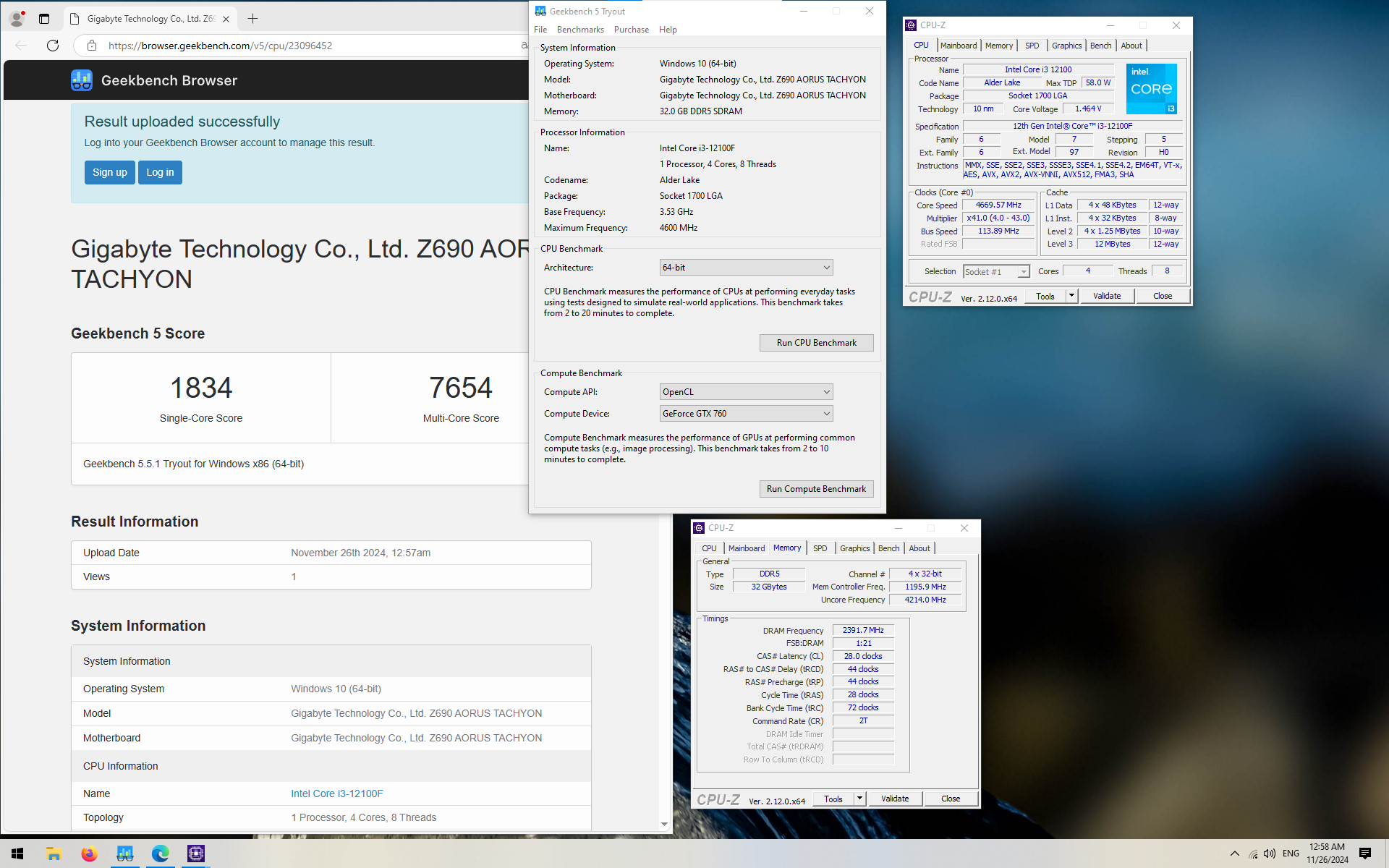Viewport: 1389px width, 868px height.
Task: Click the 1834 Single-Core Score
Action: coord(201,388)
